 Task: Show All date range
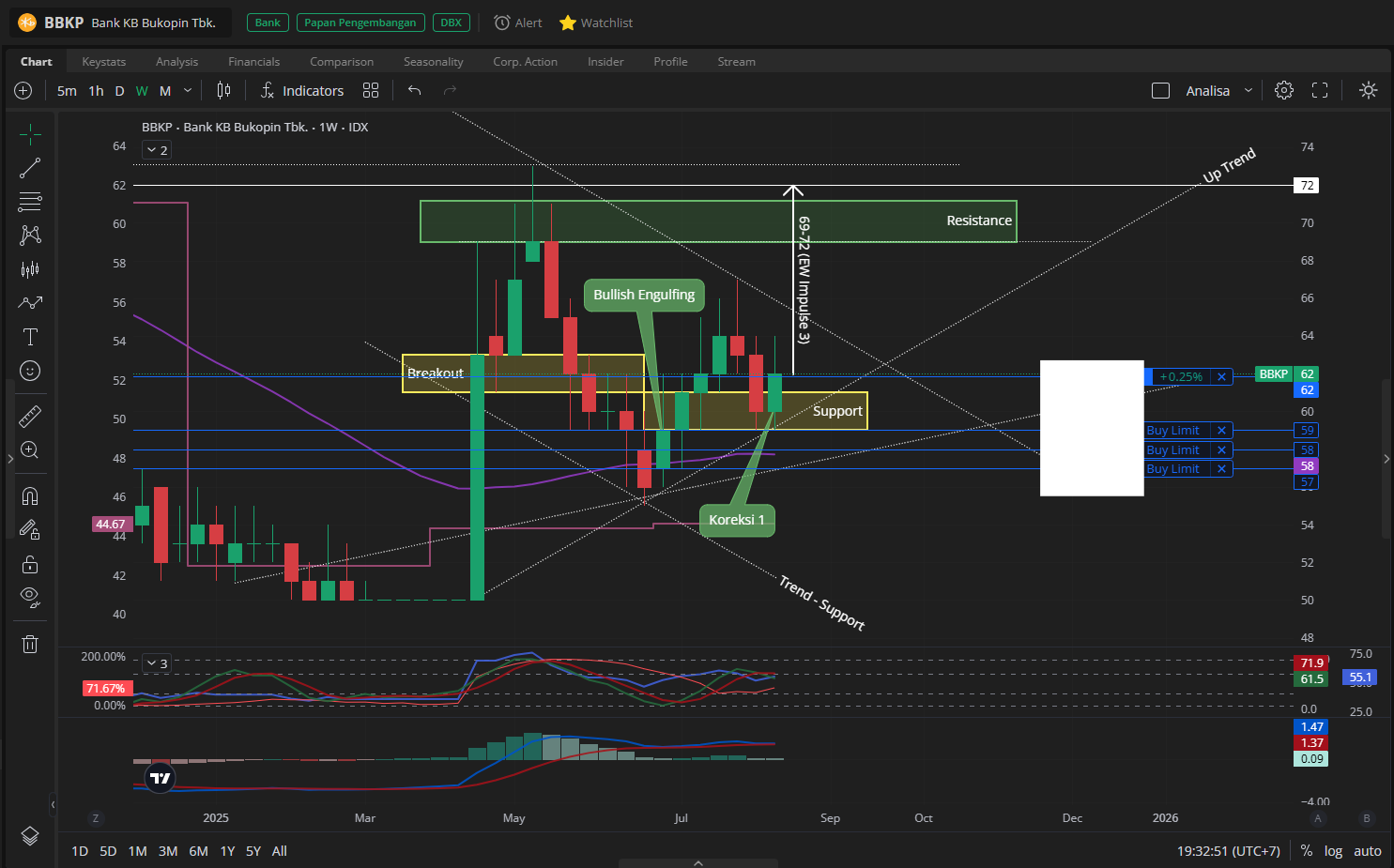click(x=280, y=851)
